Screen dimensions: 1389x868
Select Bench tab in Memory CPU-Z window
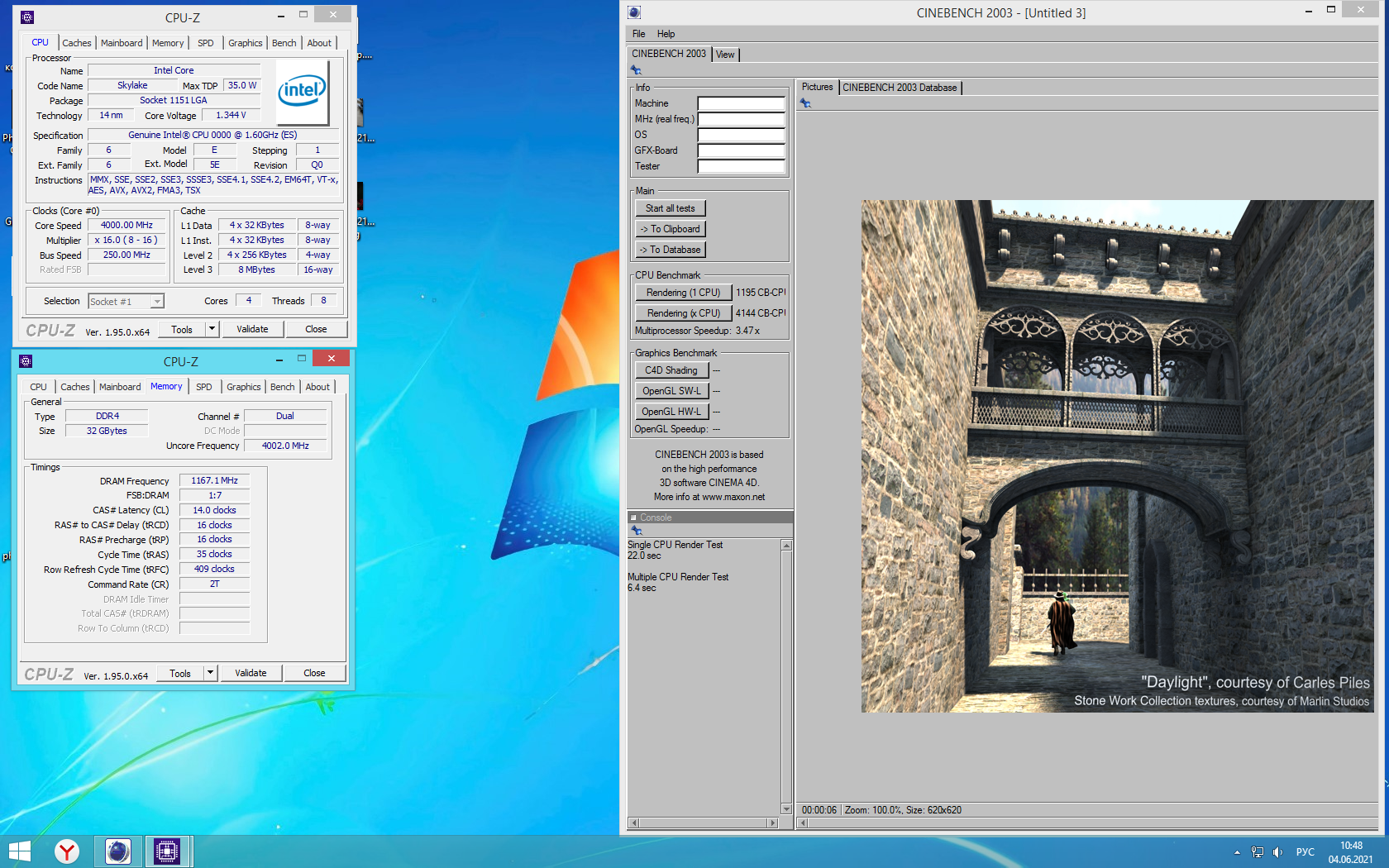(x=283, y=387)
